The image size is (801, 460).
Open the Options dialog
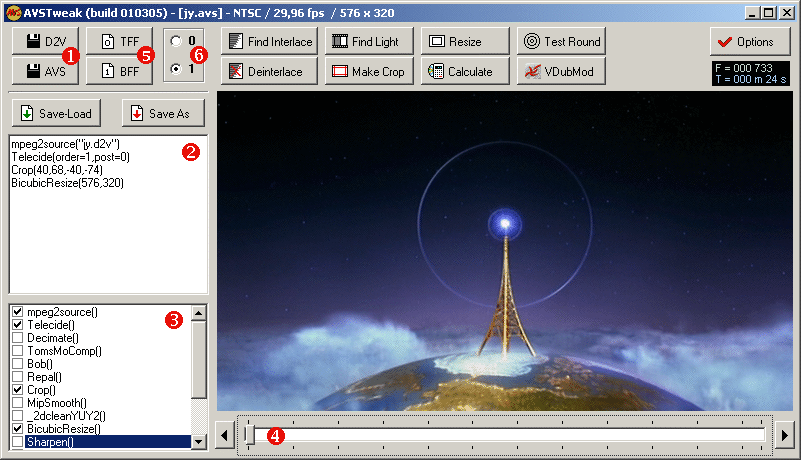tap(749, 42)
